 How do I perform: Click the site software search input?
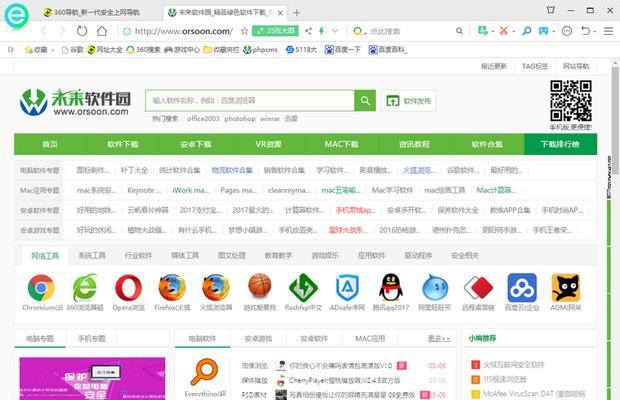[x=250, y=100]
